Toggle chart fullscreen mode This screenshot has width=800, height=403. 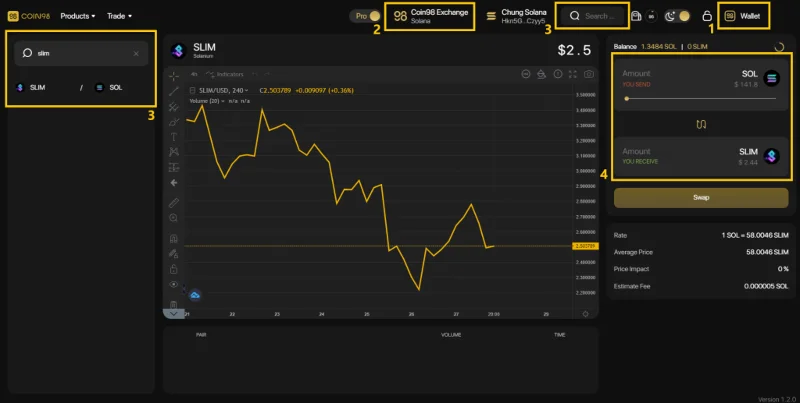tap(573, 74)
